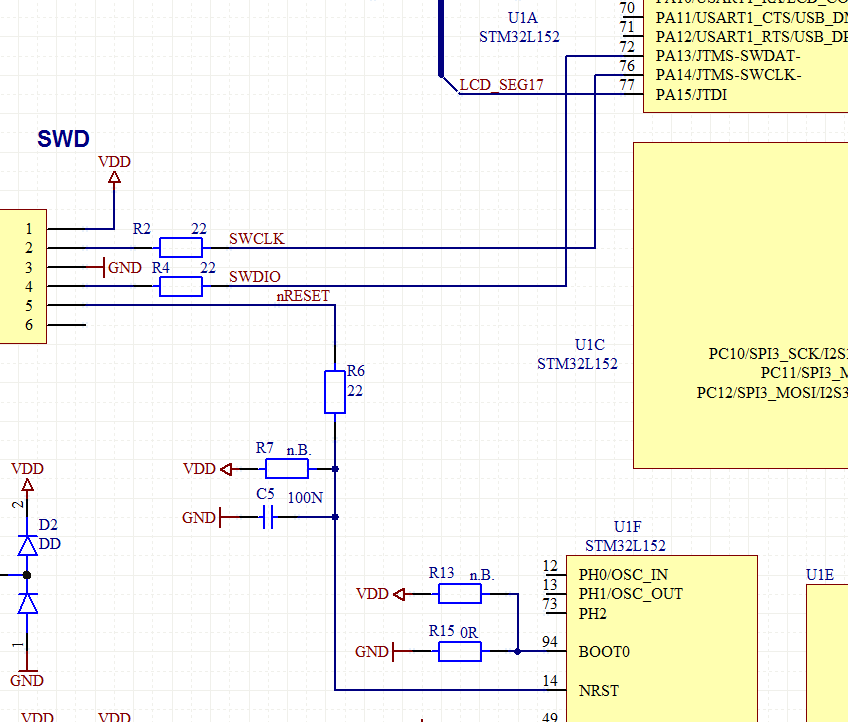The image size is (848, 722).
Task: Select the 0R resistor R15 symbol
Action: click(x=460, y=652)
